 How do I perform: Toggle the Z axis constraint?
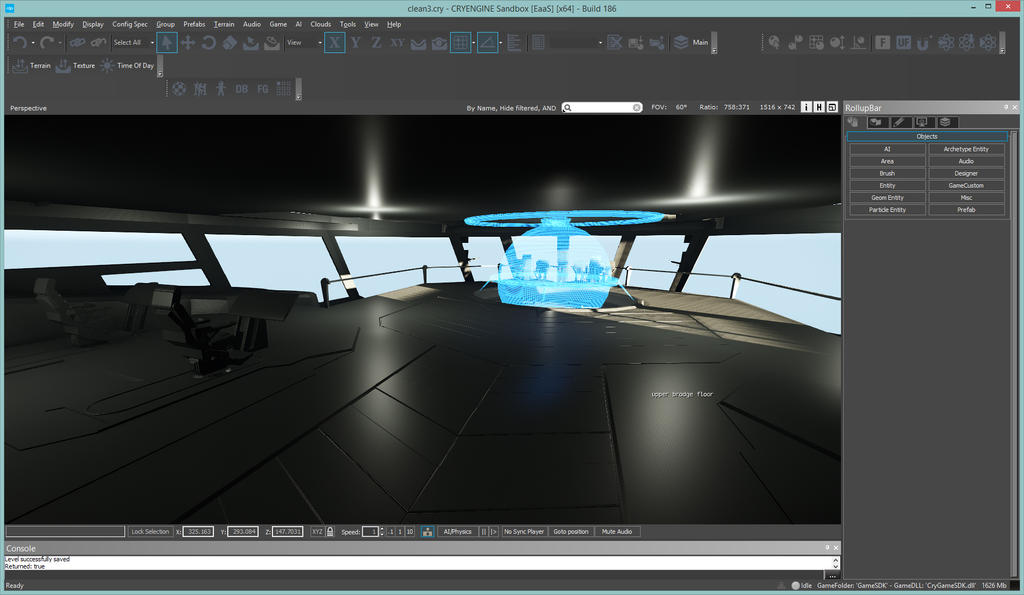pos(376,43)
